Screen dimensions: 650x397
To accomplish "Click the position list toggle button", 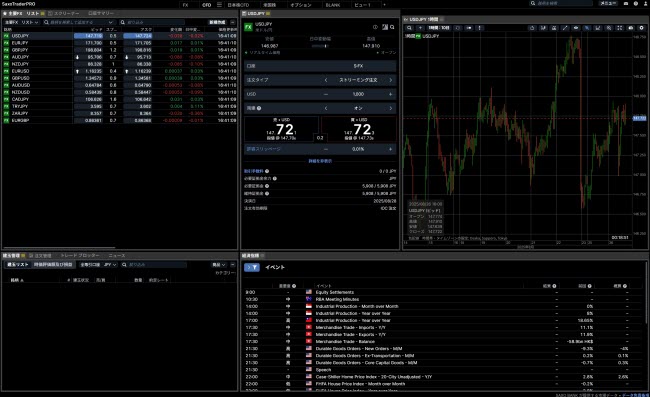I will click(x=18, y=264).
